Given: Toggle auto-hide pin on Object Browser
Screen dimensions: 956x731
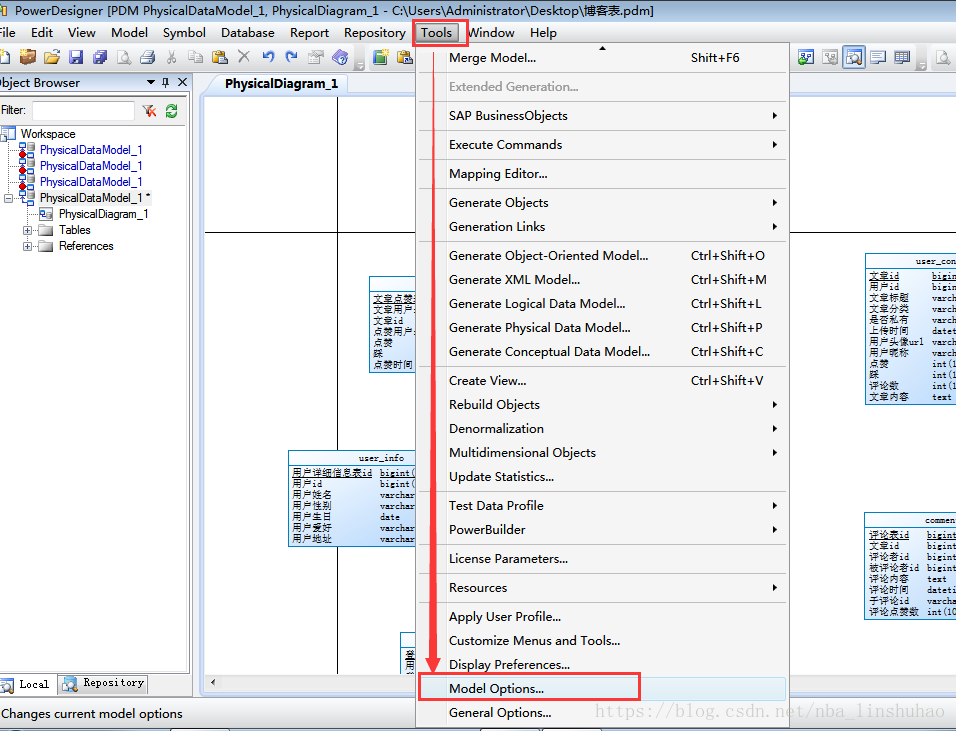Looking at the screenshot, I should click(x=165, y=82).
